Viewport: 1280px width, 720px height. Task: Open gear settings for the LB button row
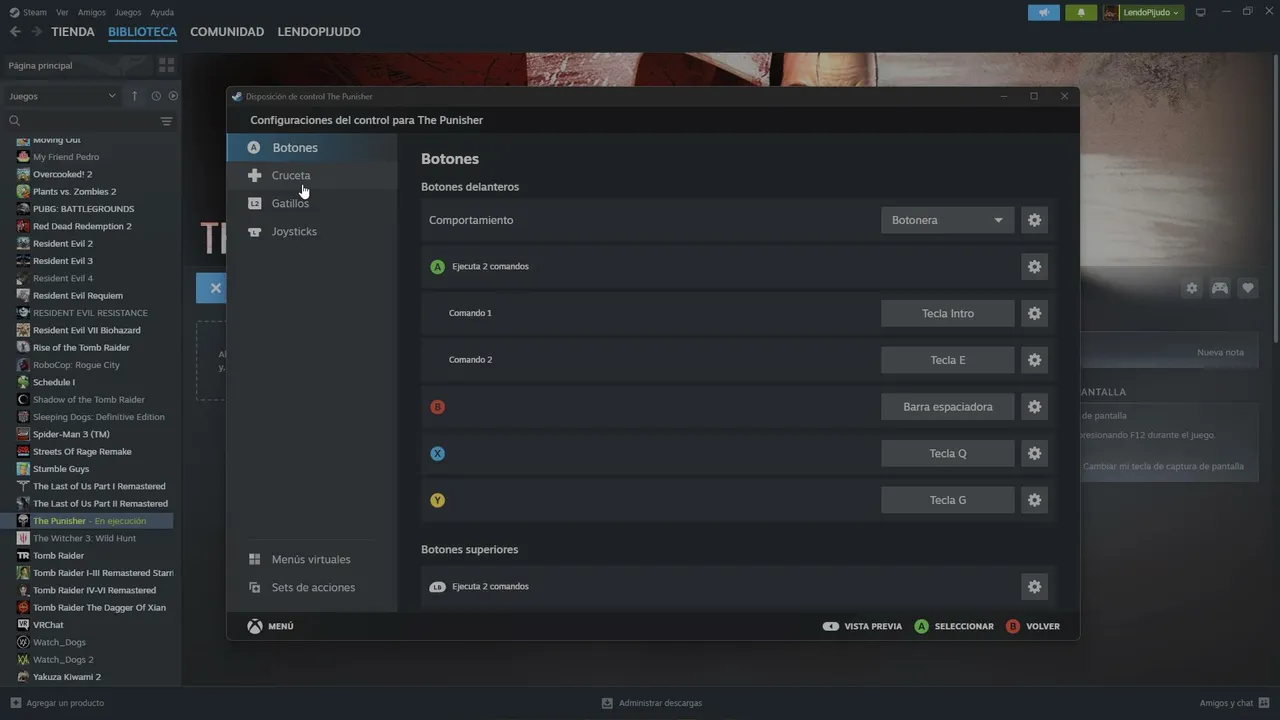[x=1034, y=587]
